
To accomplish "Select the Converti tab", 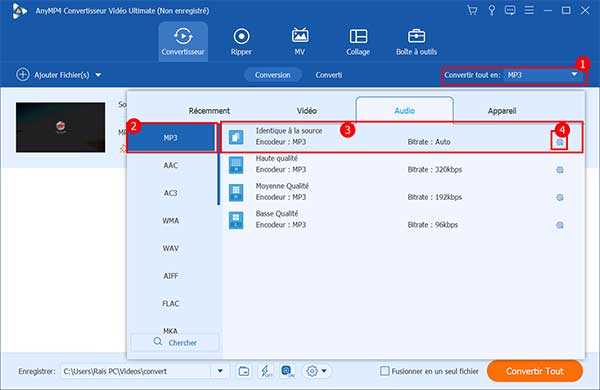I will (x=329, y=75).
